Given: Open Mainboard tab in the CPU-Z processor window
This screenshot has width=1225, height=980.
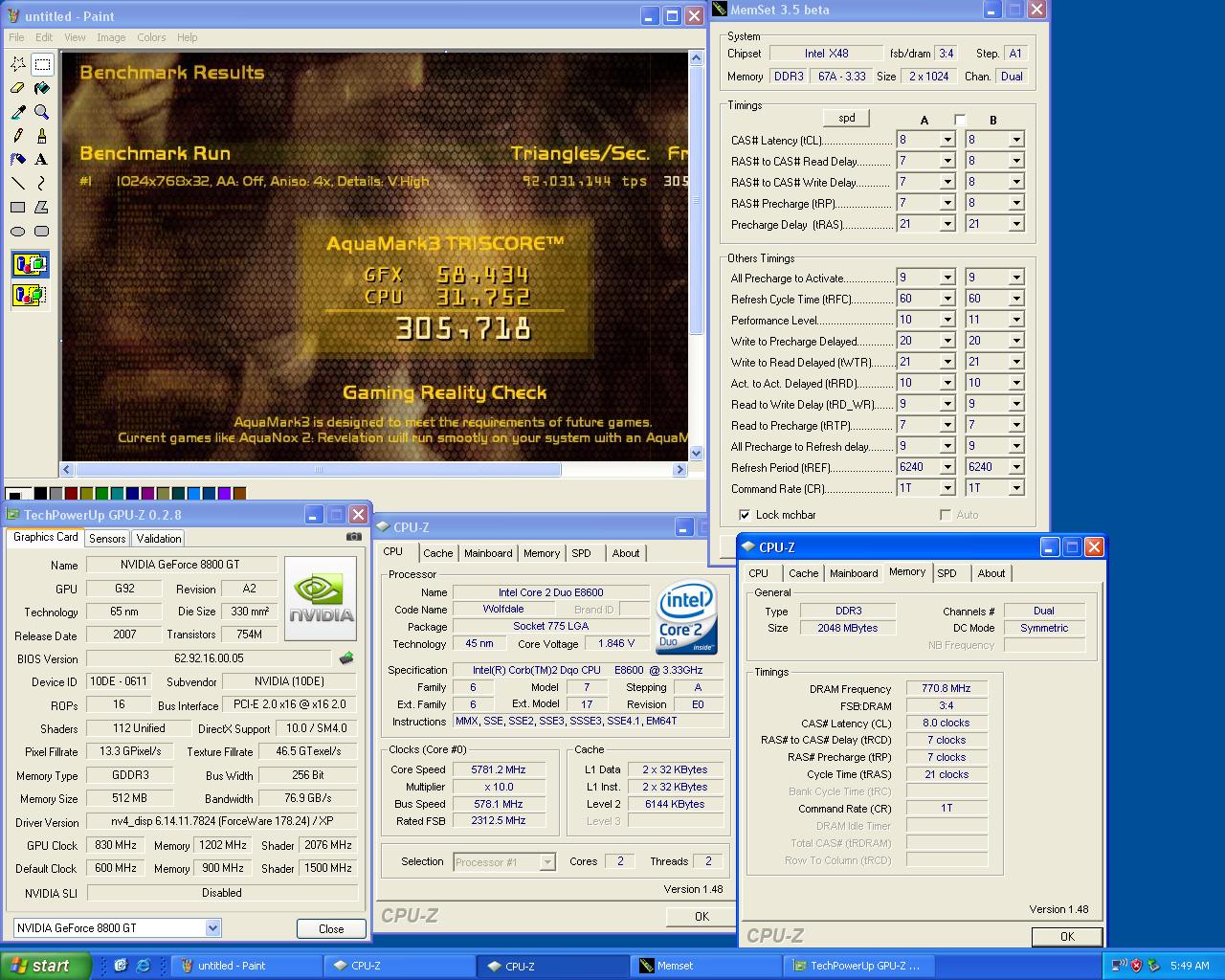Looking at the screenshot, I should [x=488, y=553].
